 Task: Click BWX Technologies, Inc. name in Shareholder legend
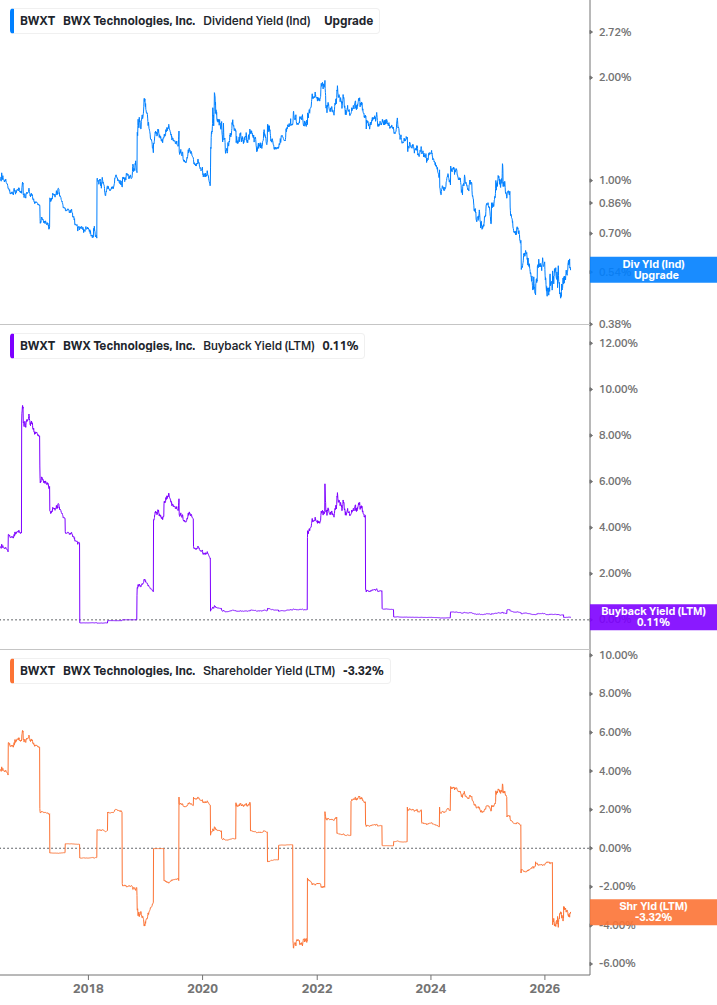tap(129, 670)
